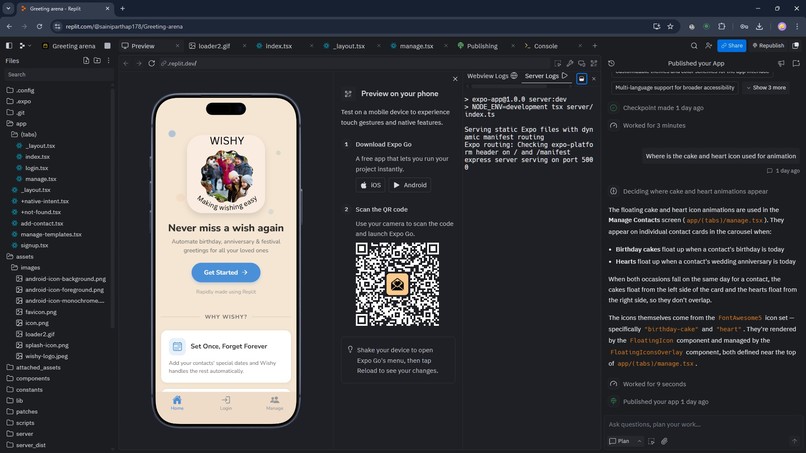The image size is (806, 453).
Task: Open the Files panel three-dot menu
Action: [108, 61]
